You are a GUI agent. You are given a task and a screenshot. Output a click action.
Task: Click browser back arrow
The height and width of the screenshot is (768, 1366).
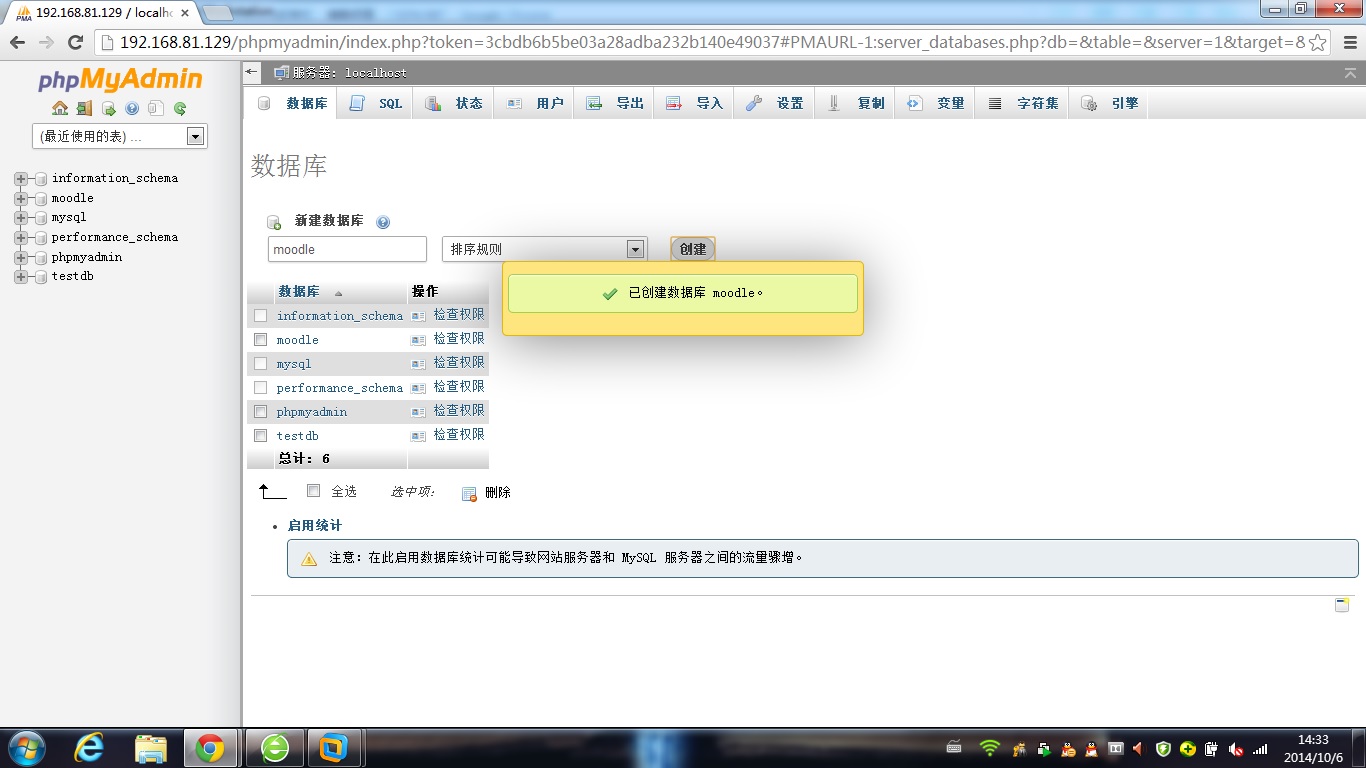(x=17, y=42)
